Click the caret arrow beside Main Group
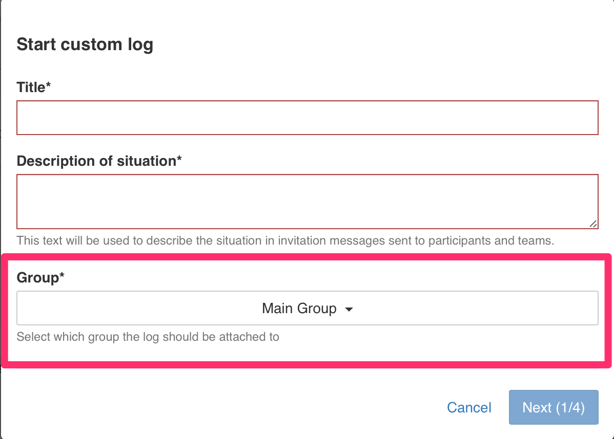The width and height of the screenshot is (614, 439). pyautogui.click(x=349, y=310)
